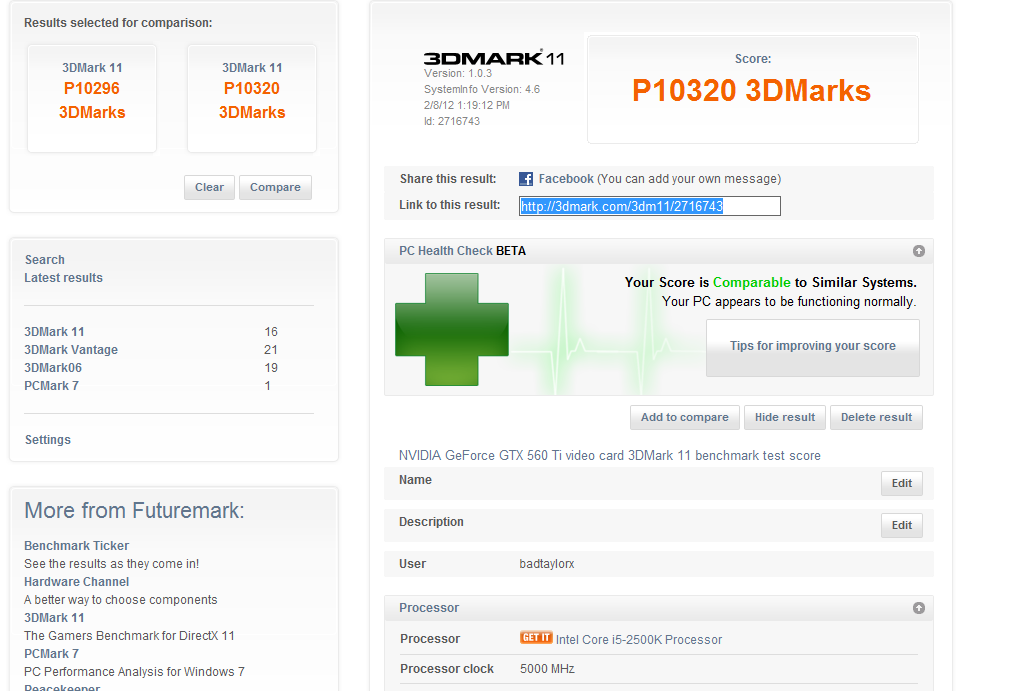Clear the selected comparison results

click(209, 187)
